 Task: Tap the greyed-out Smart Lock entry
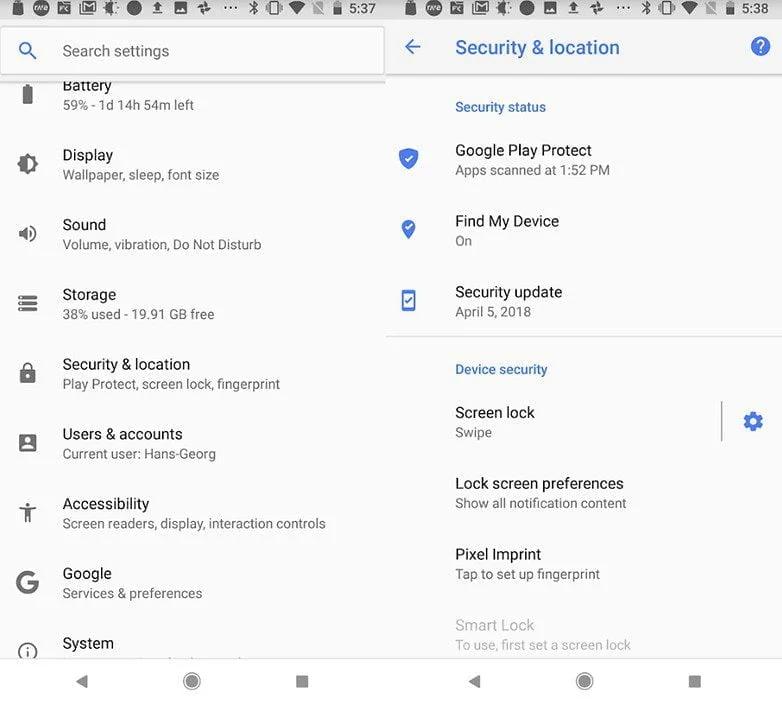(x=584, y=634)
